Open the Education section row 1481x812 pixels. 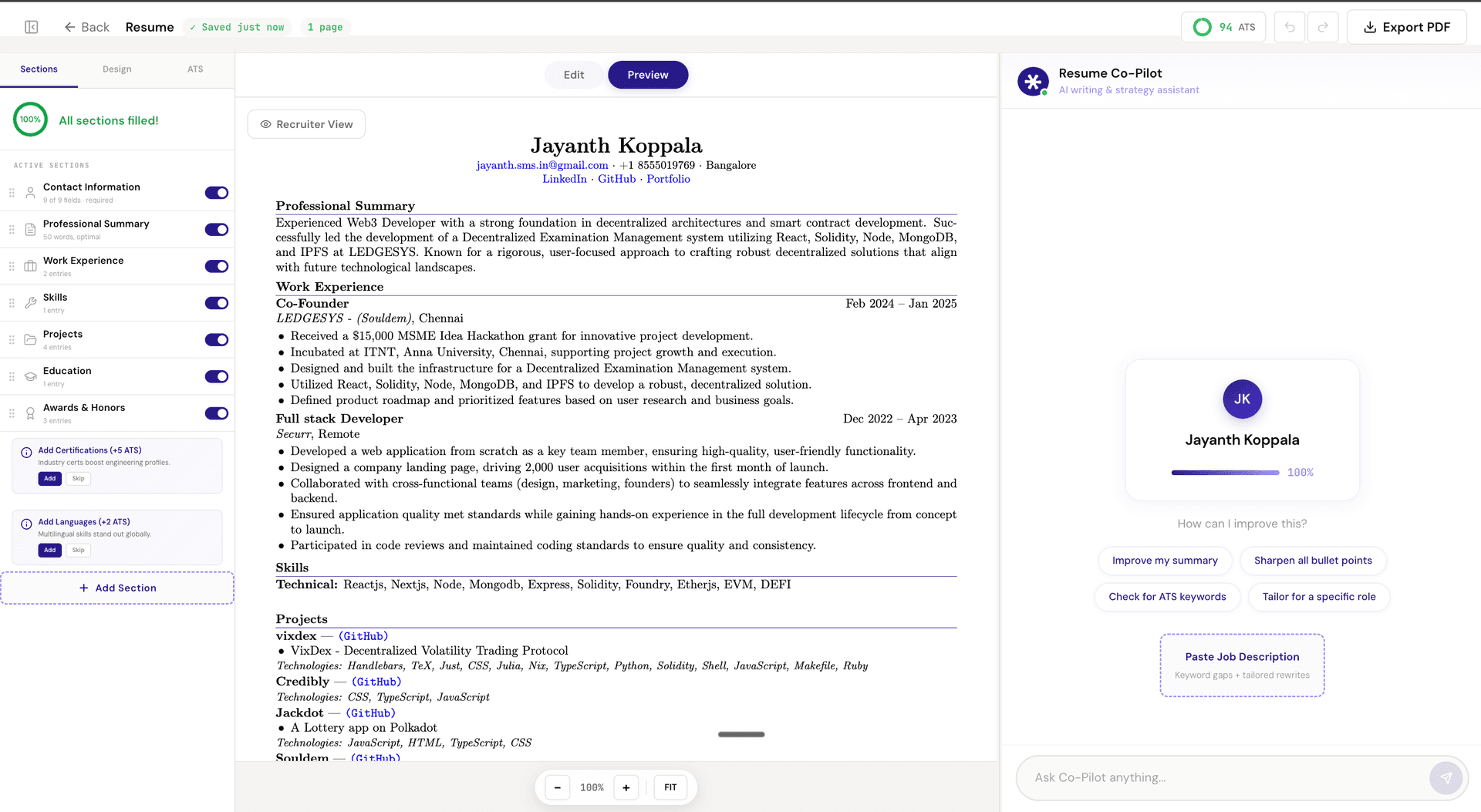pos(117,376)
